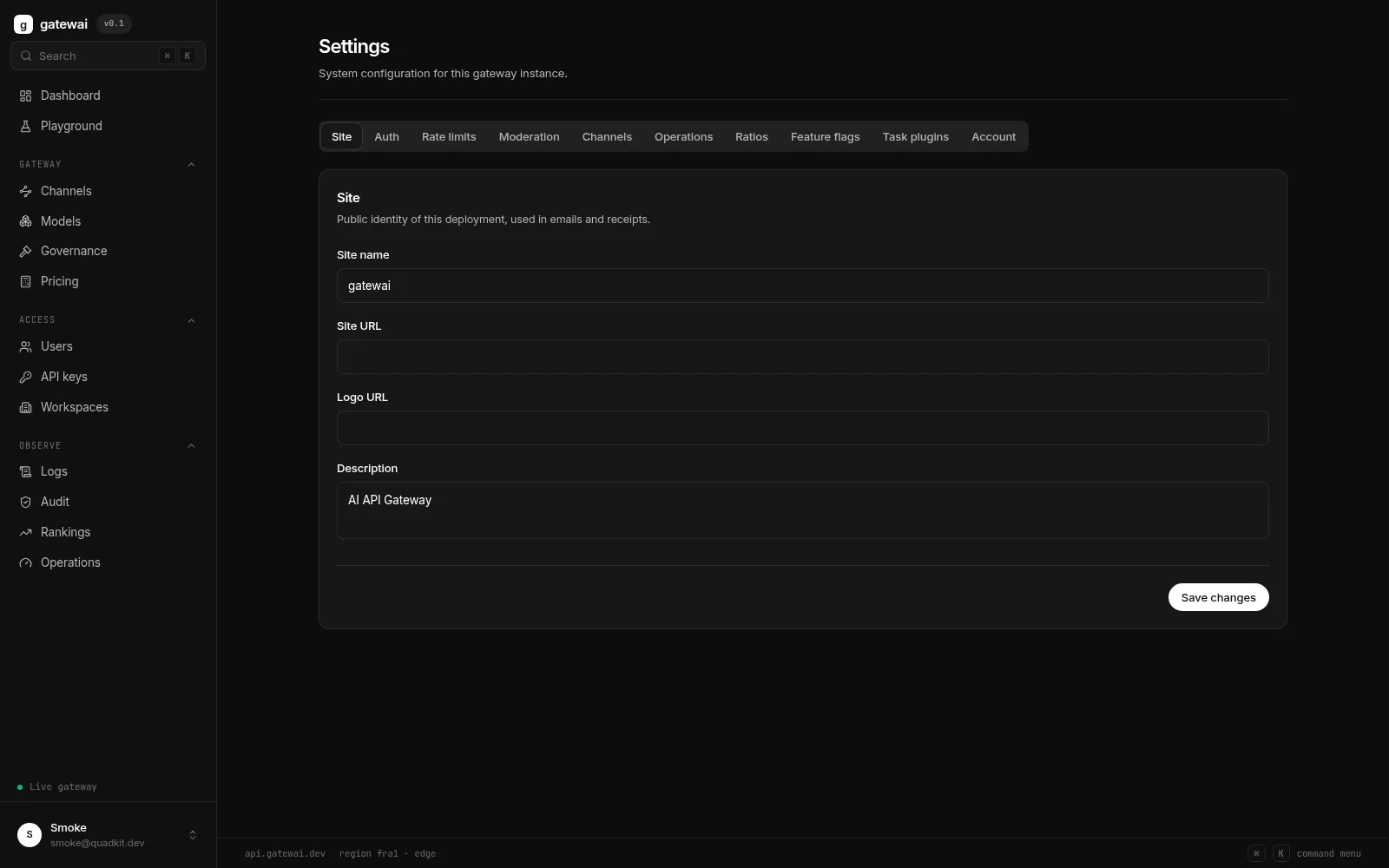Open the Dashboard icon in sidebar
This screenshot has height=868, width=1389.
click(26, 95)
